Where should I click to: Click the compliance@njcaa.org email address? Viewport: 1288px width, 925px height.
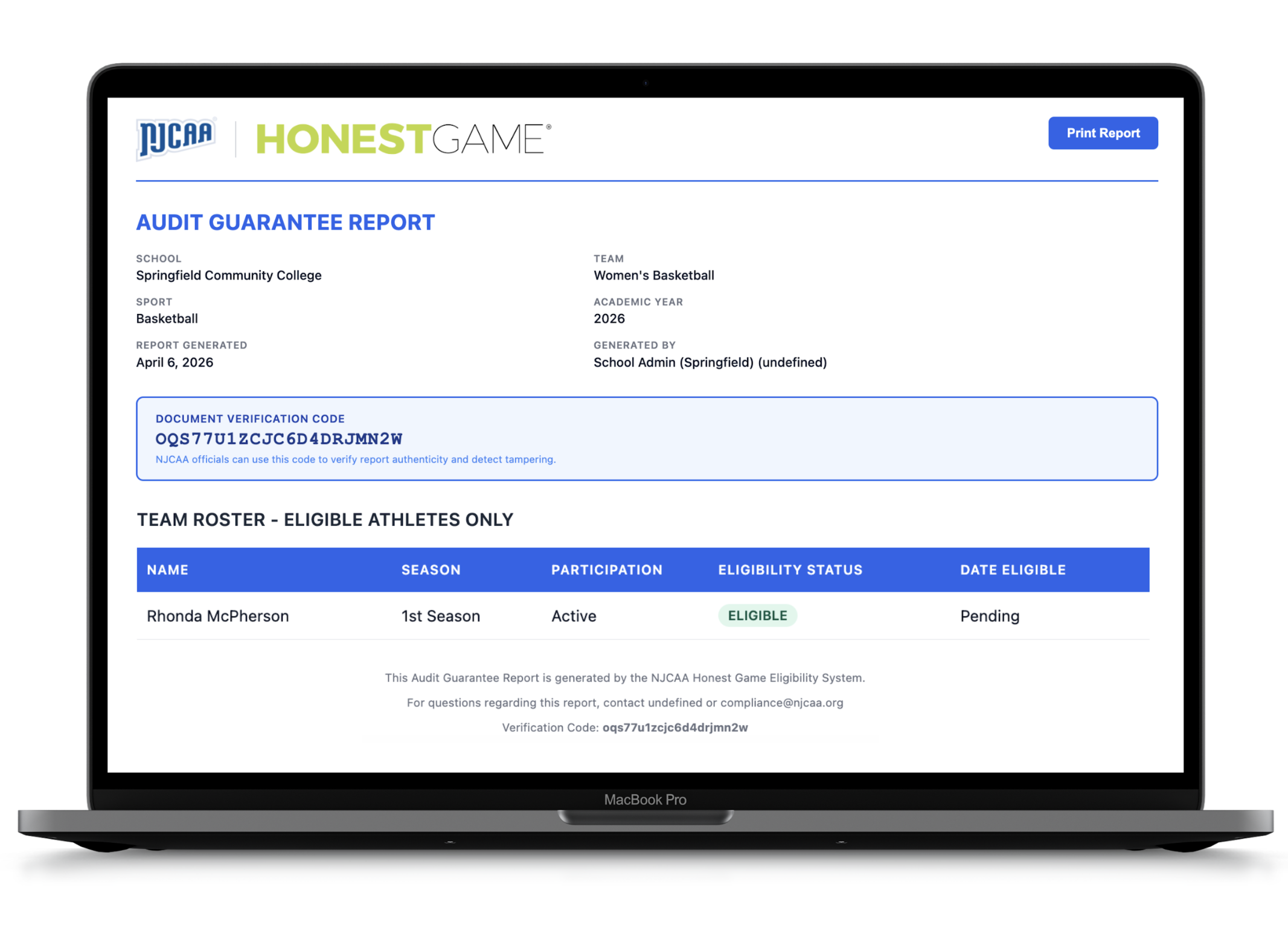coord(781,702)
